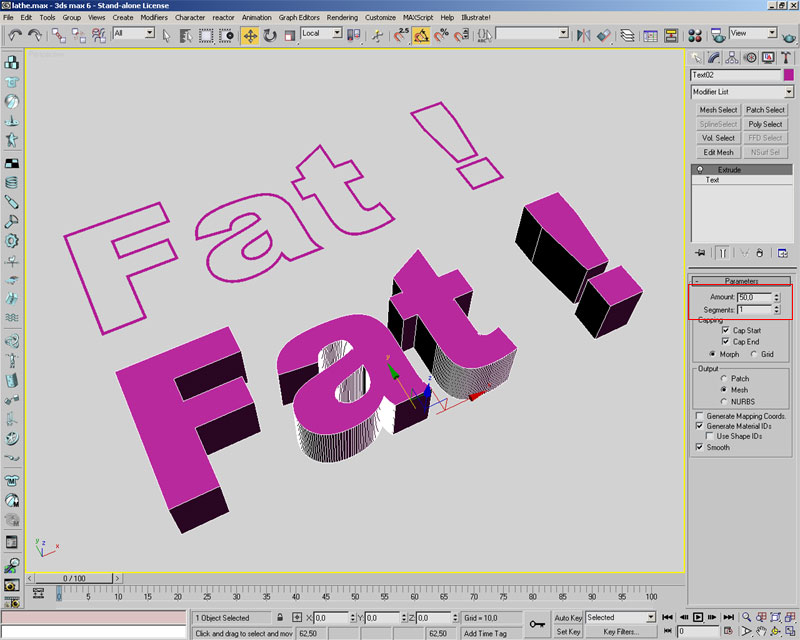Screen dimensions: 800x640
Task: Open the Rendering menu
Action: [342, 17]
